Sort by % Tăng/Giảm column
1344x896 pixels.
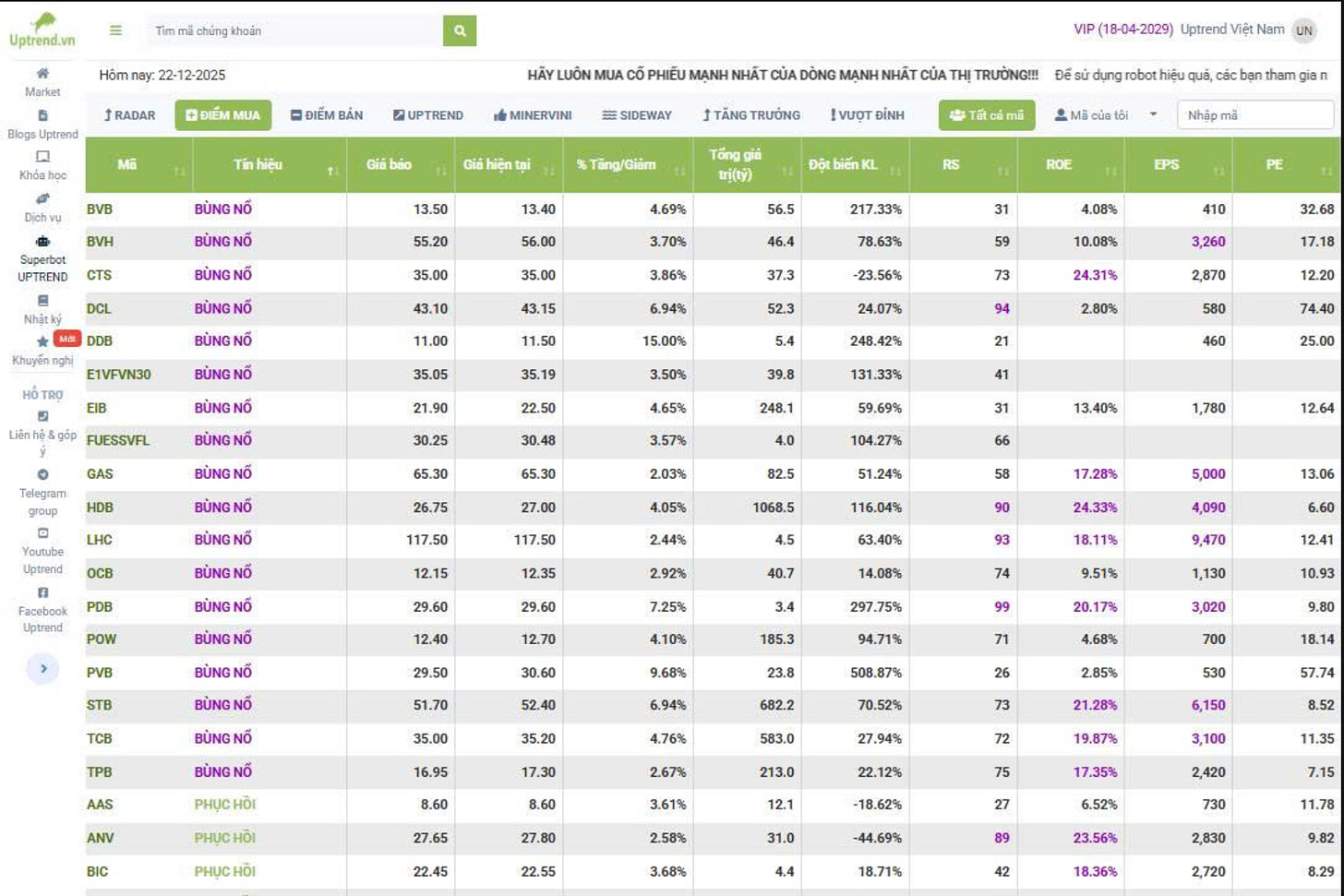tap(628, 165)
